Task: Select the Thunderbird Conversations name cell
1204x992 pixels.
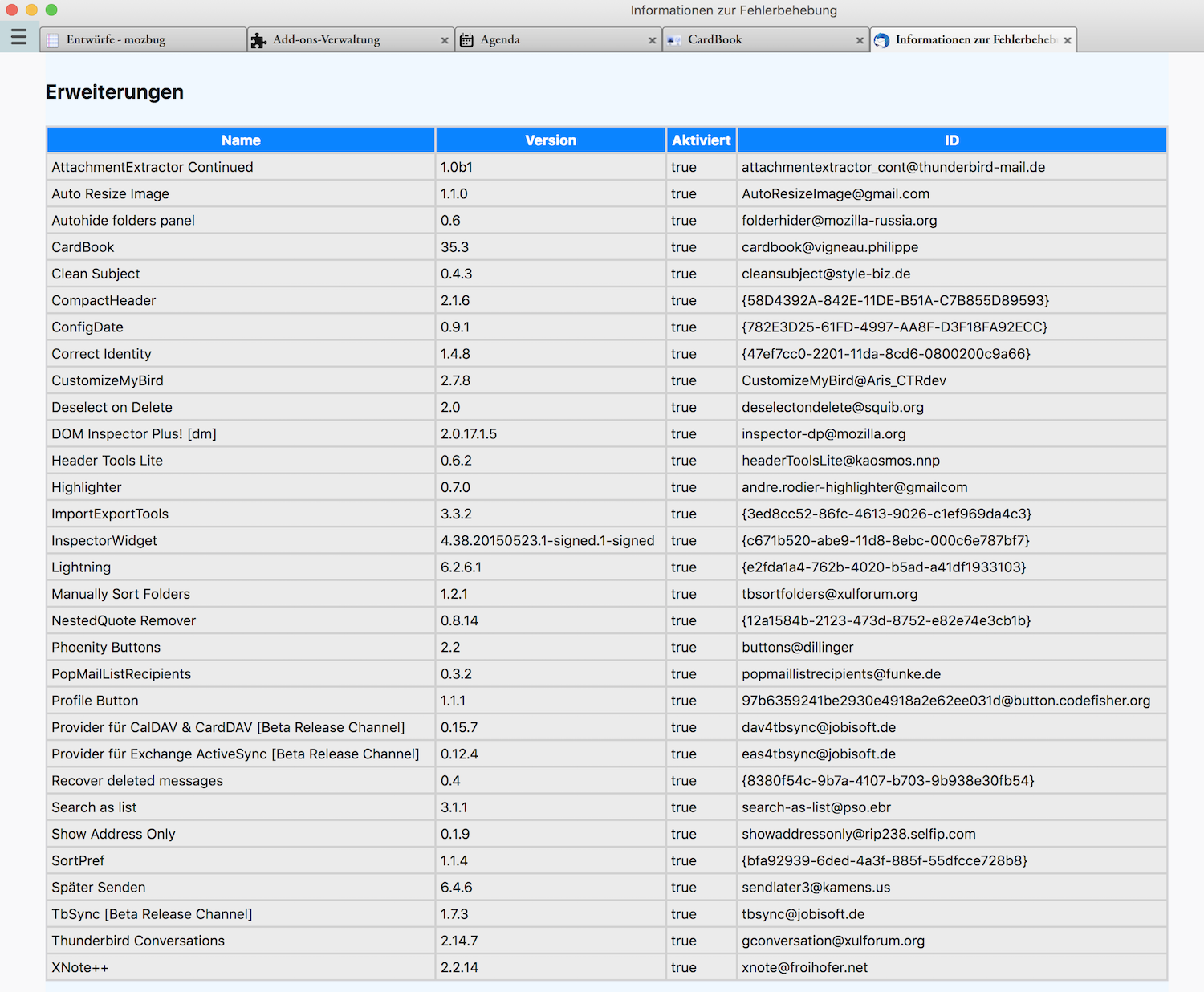Action: tap(241, 941)
